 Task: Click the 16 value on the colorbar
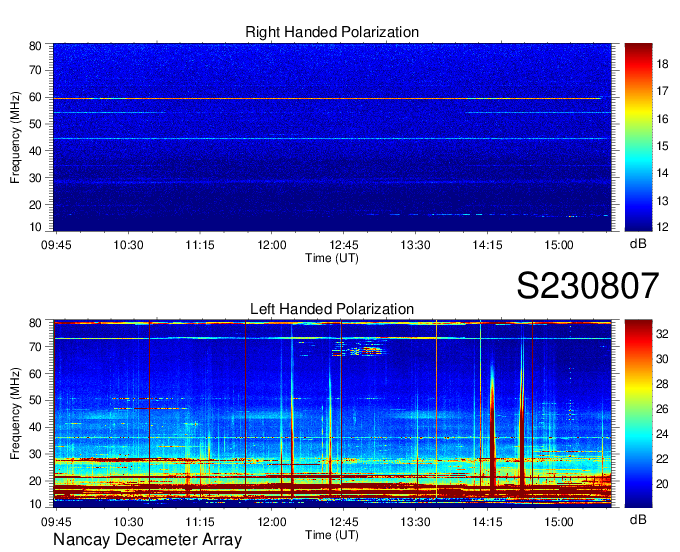pos(662,119)
